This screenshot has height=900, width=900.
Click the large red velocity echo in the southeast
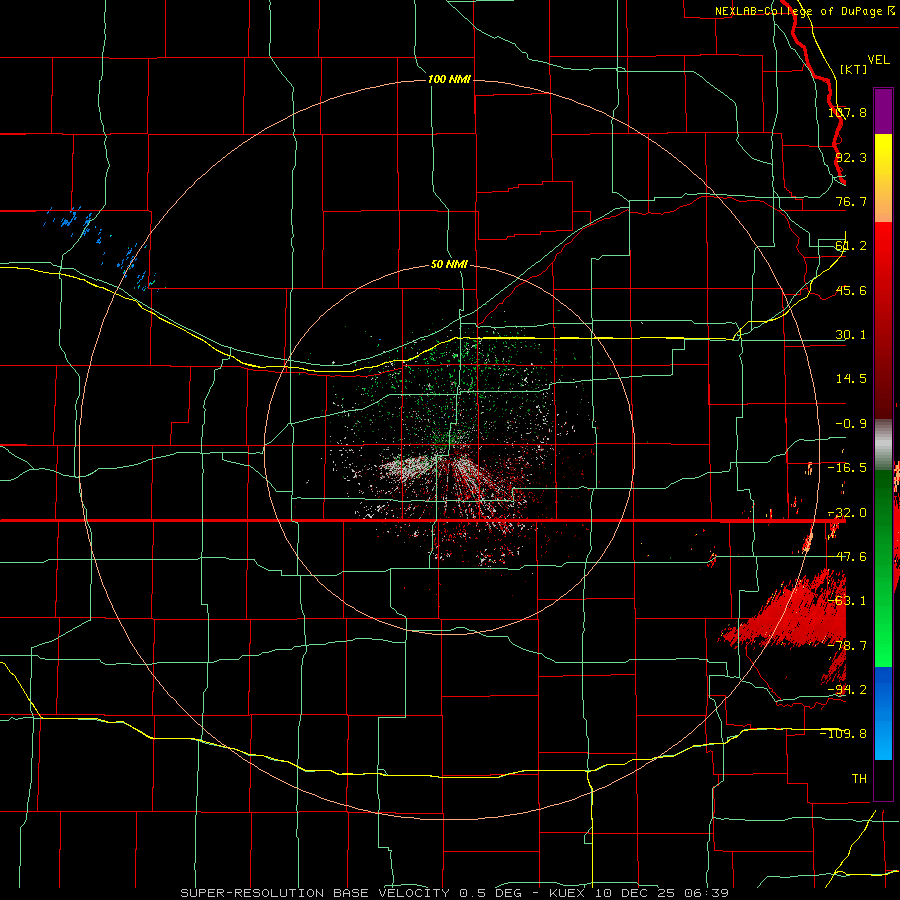coord(795,617)
